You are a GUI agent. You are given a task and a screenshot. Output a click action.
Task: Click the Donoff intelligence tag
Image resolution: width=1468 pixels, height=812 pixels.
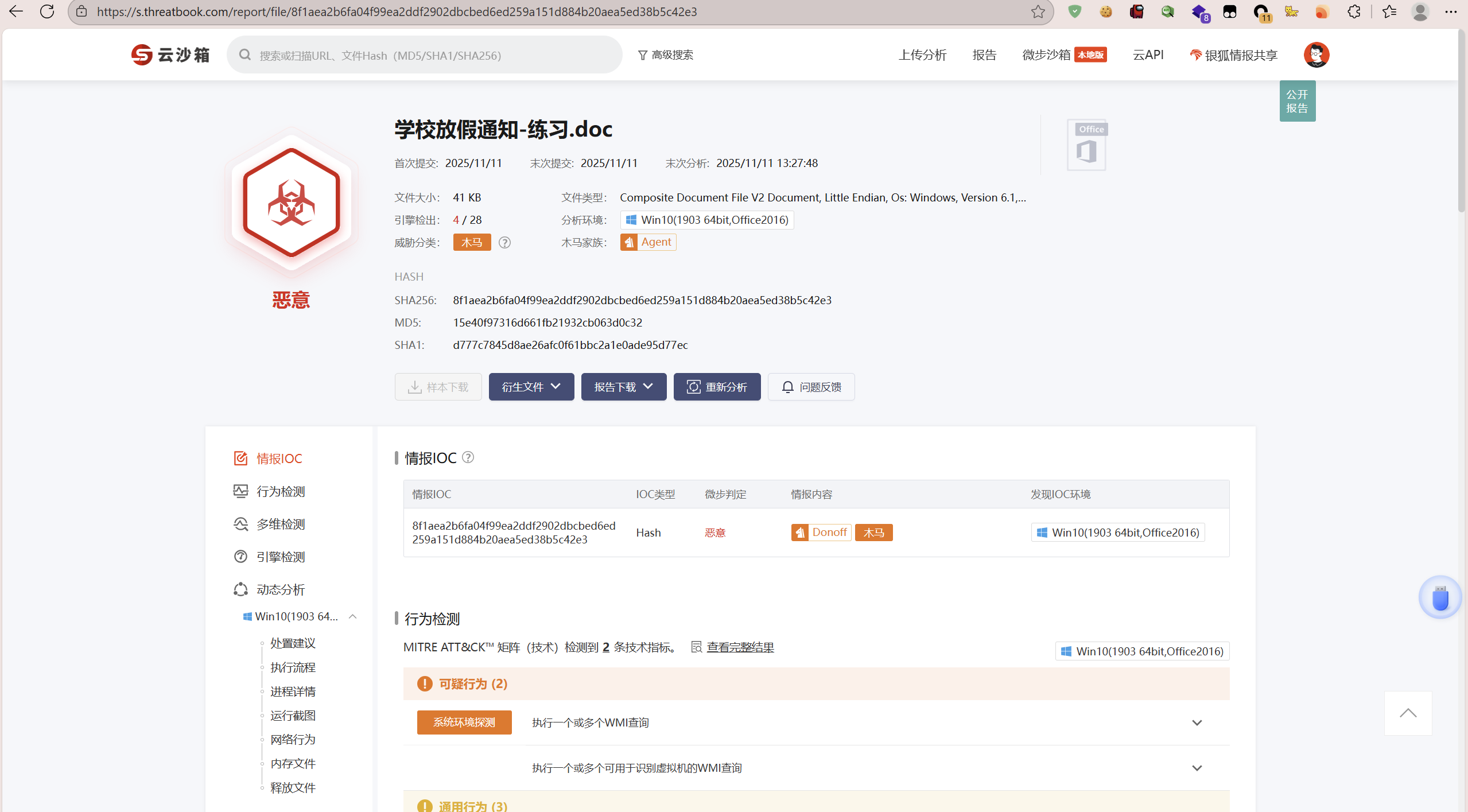[x=821, y=533]
